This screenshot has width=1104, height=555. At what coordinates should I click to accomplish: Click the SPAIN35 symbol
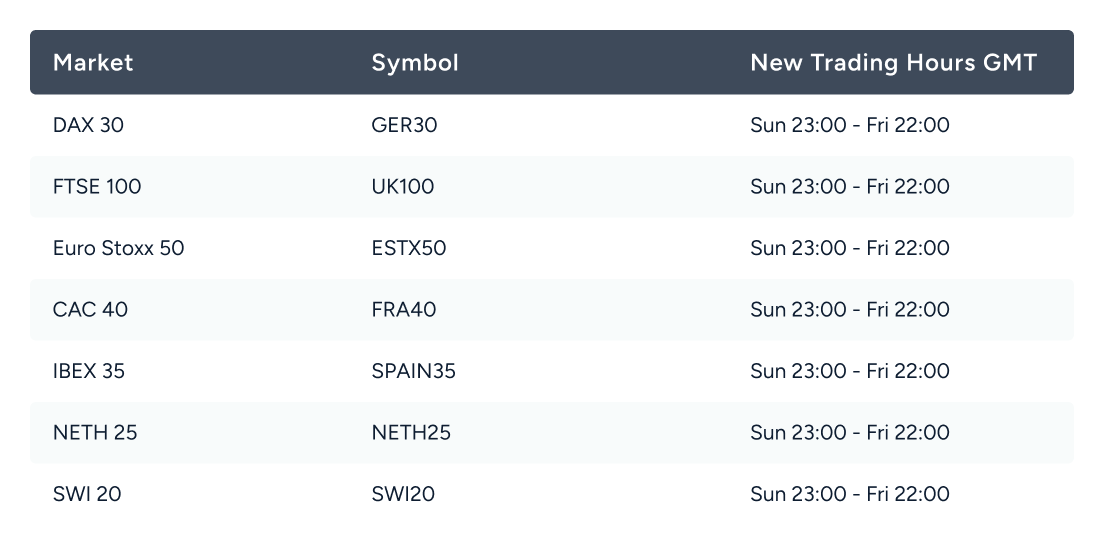413,371
